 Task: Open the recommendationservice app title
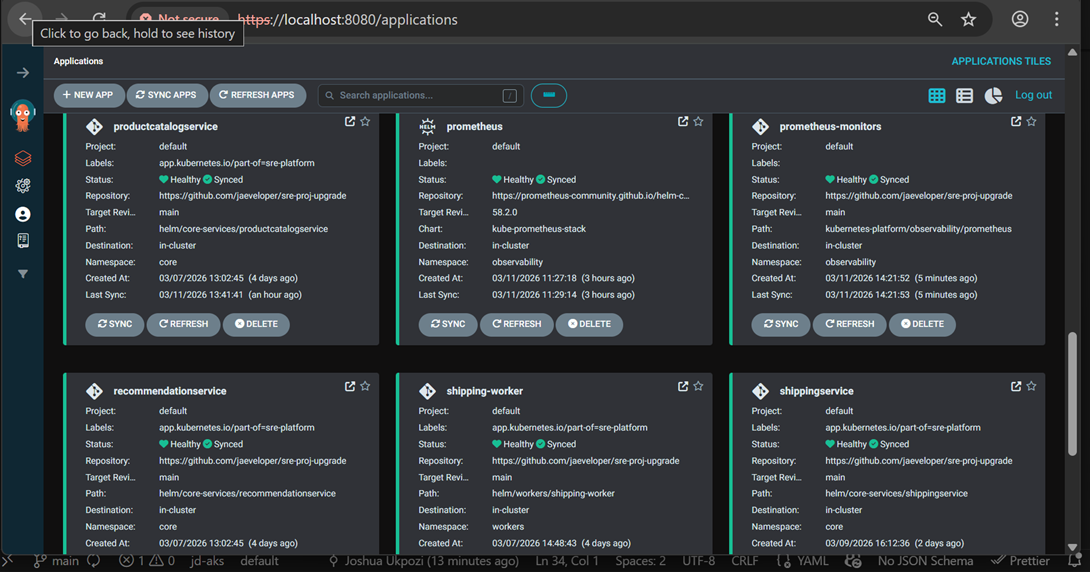click(x=170, y=391)
